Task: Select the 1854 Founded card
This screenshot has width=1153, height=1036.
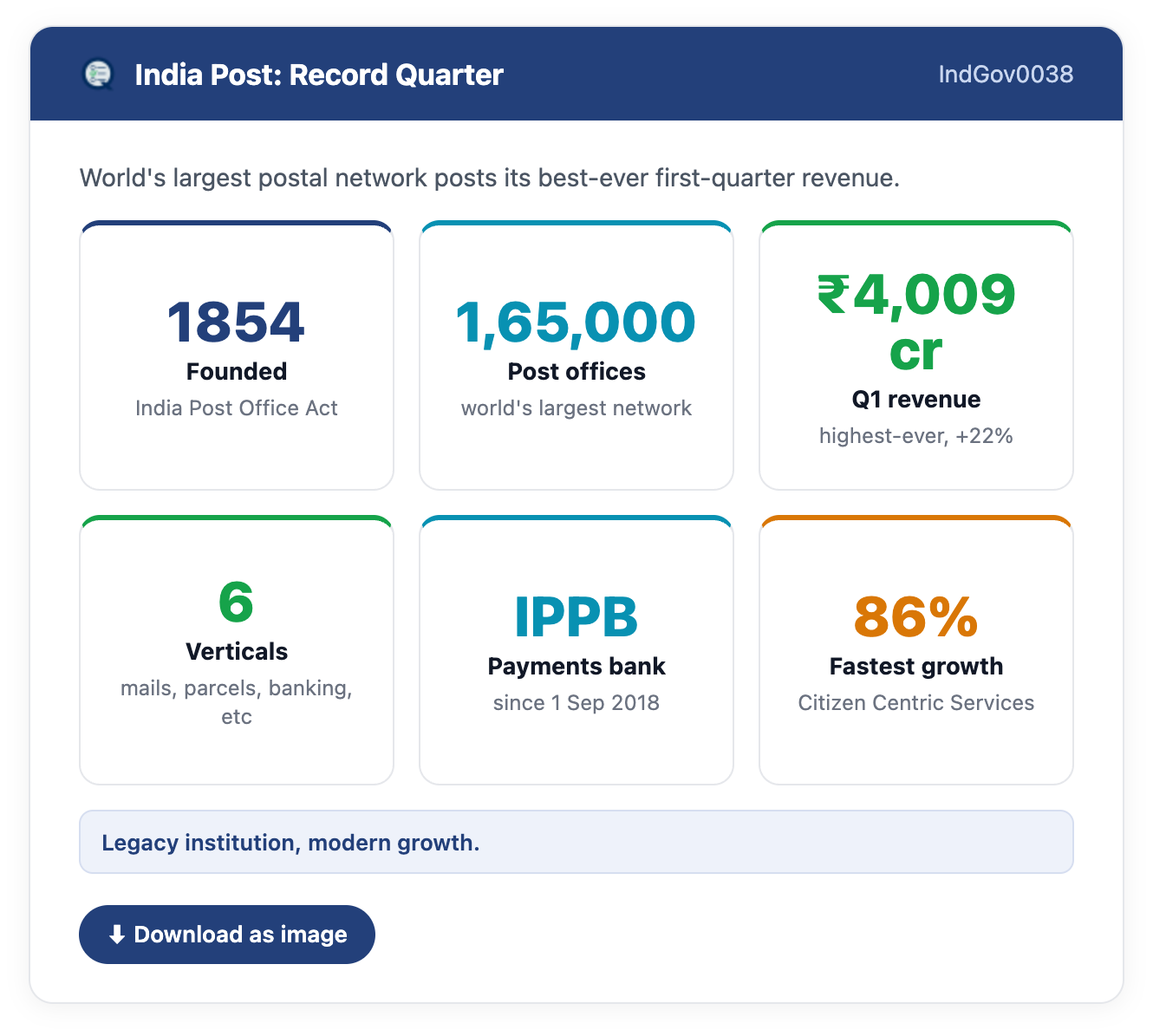Action: [x=237, y=355]
